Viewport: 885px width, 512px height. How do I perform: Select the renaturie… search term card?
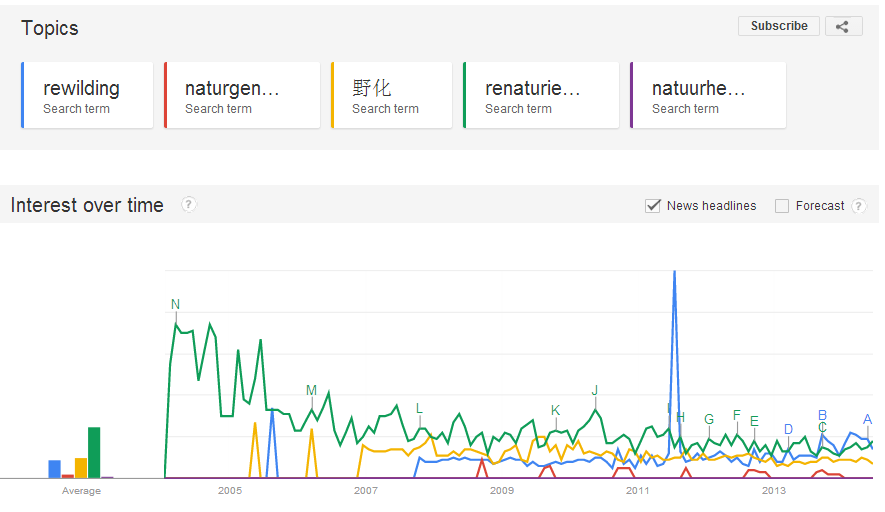541,95
